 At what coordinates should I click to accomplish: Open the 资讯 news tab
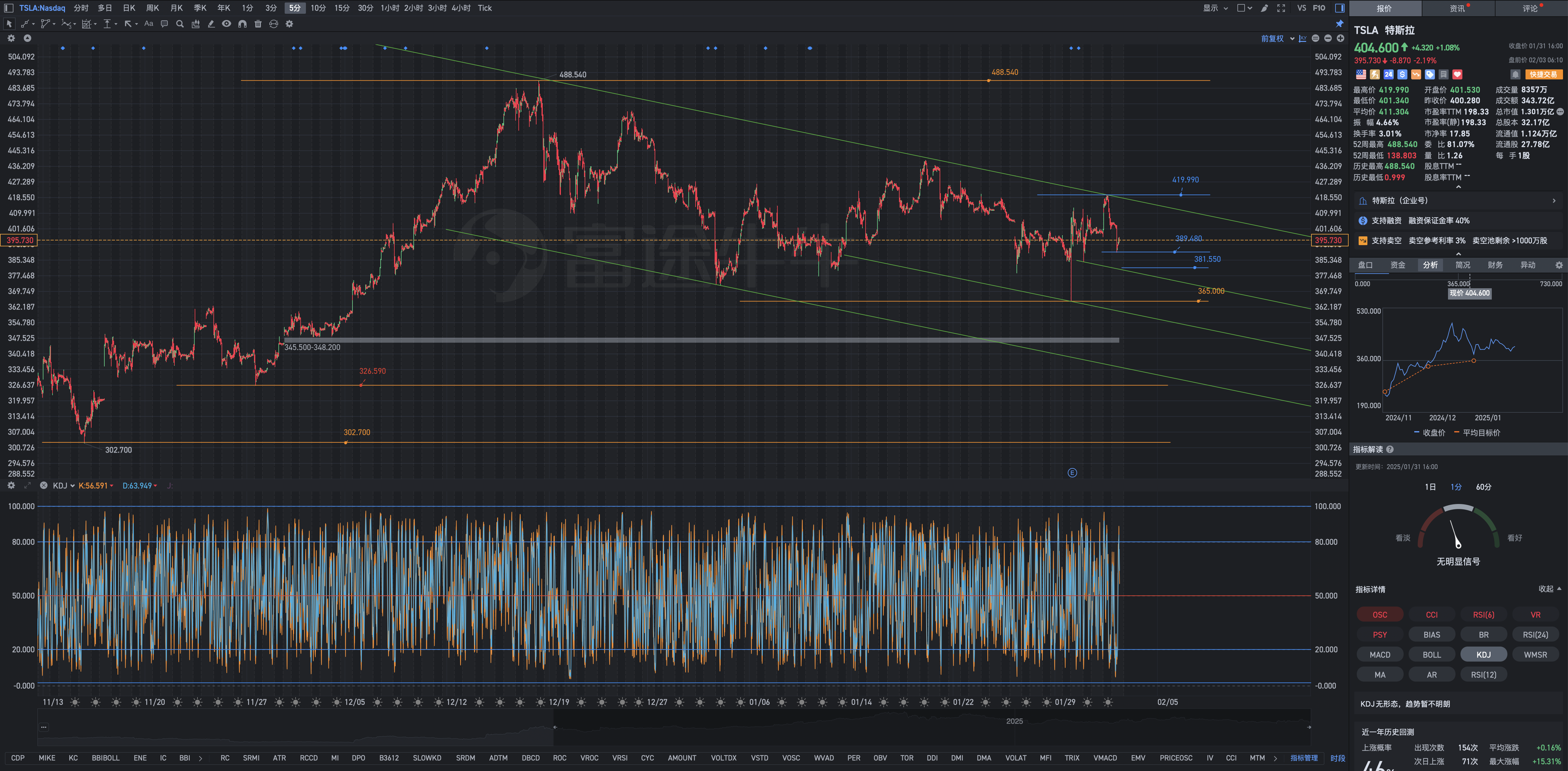1457,8
